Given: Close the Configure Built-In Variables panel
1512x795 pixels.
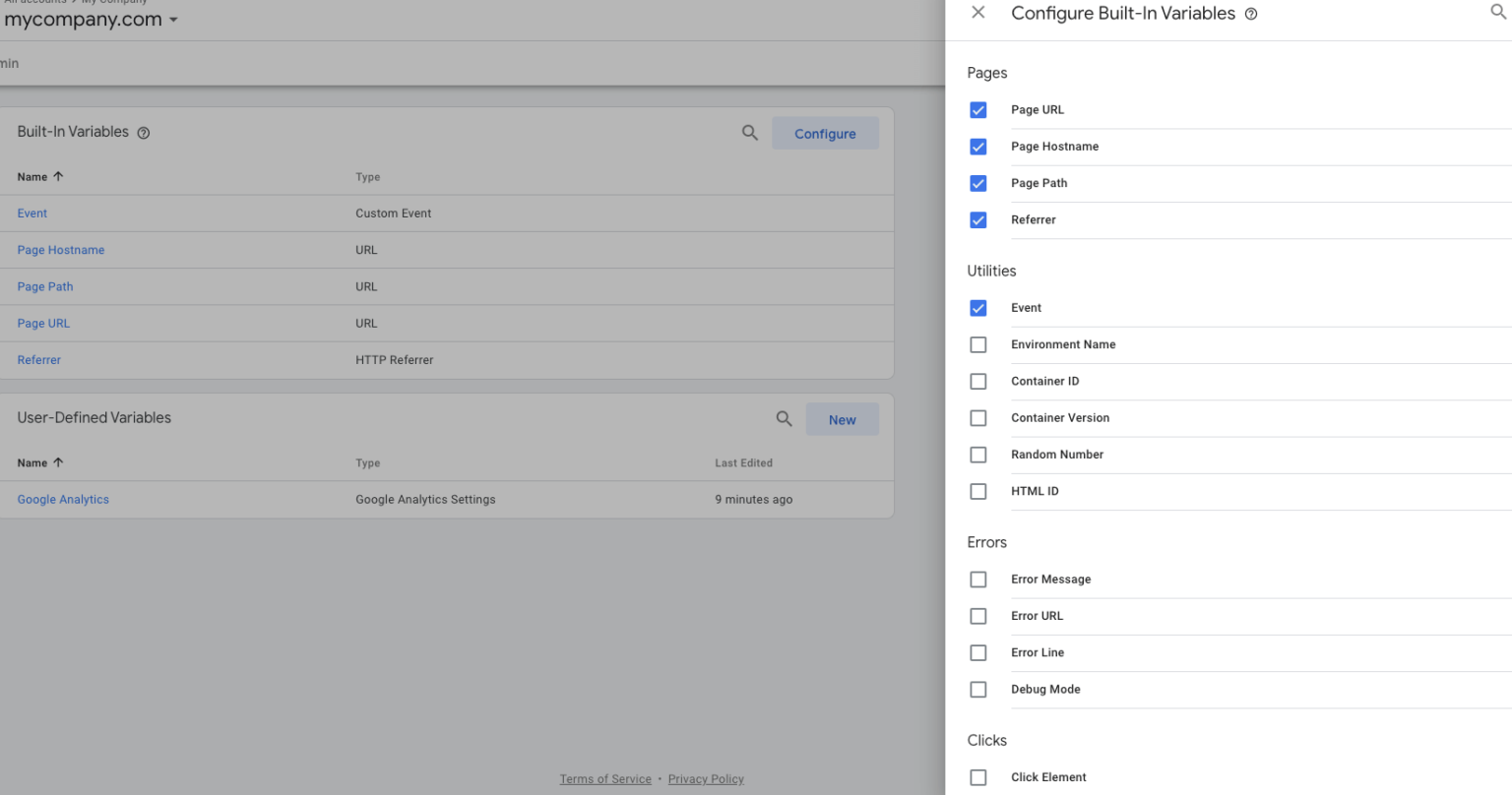Looking at the screenshot, I should [977, 13].
